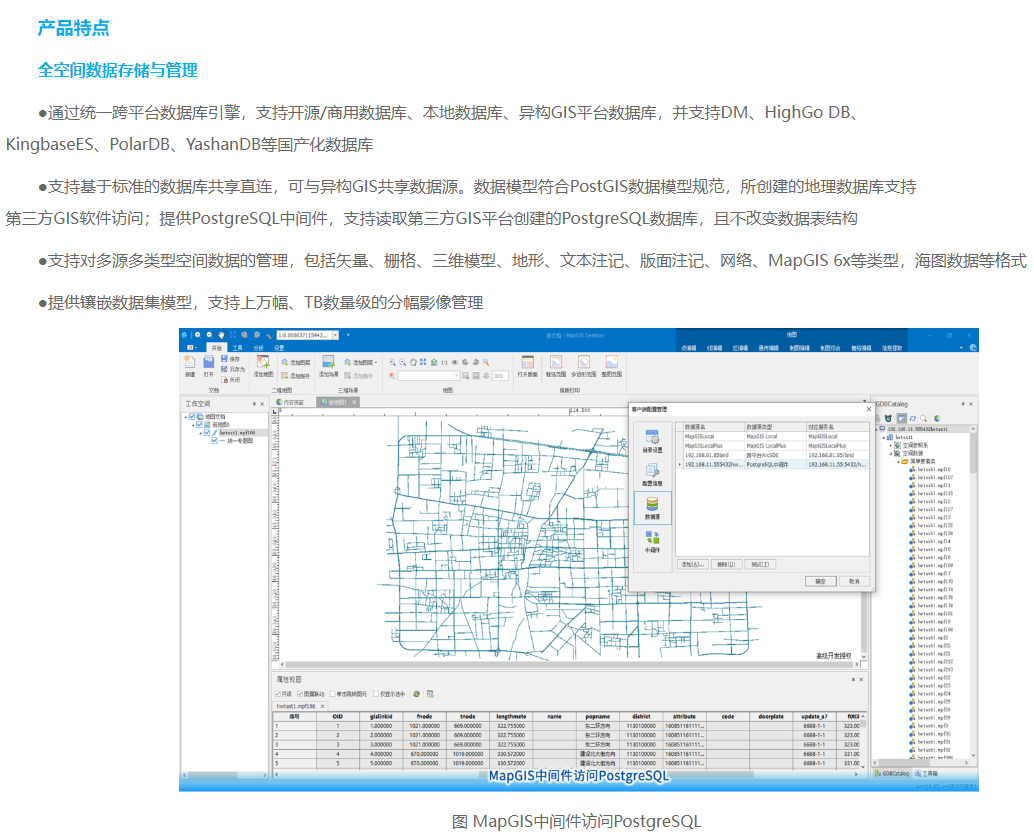This screenshot has width=1034, height=839.
Task: Click search magnifier in GDBCatalog toolbar
Action: (924, 418)
